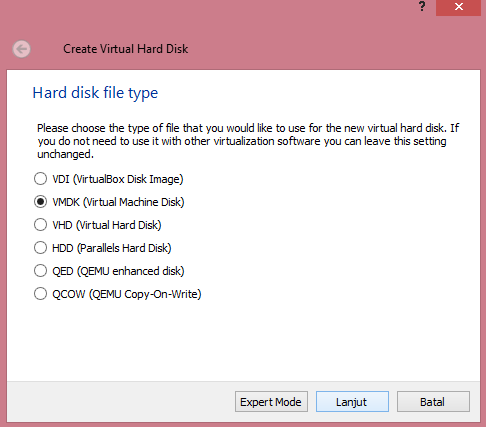
Task: Click the "VirtualBox Disk Image" label text
Action: (x=128, y=179)
